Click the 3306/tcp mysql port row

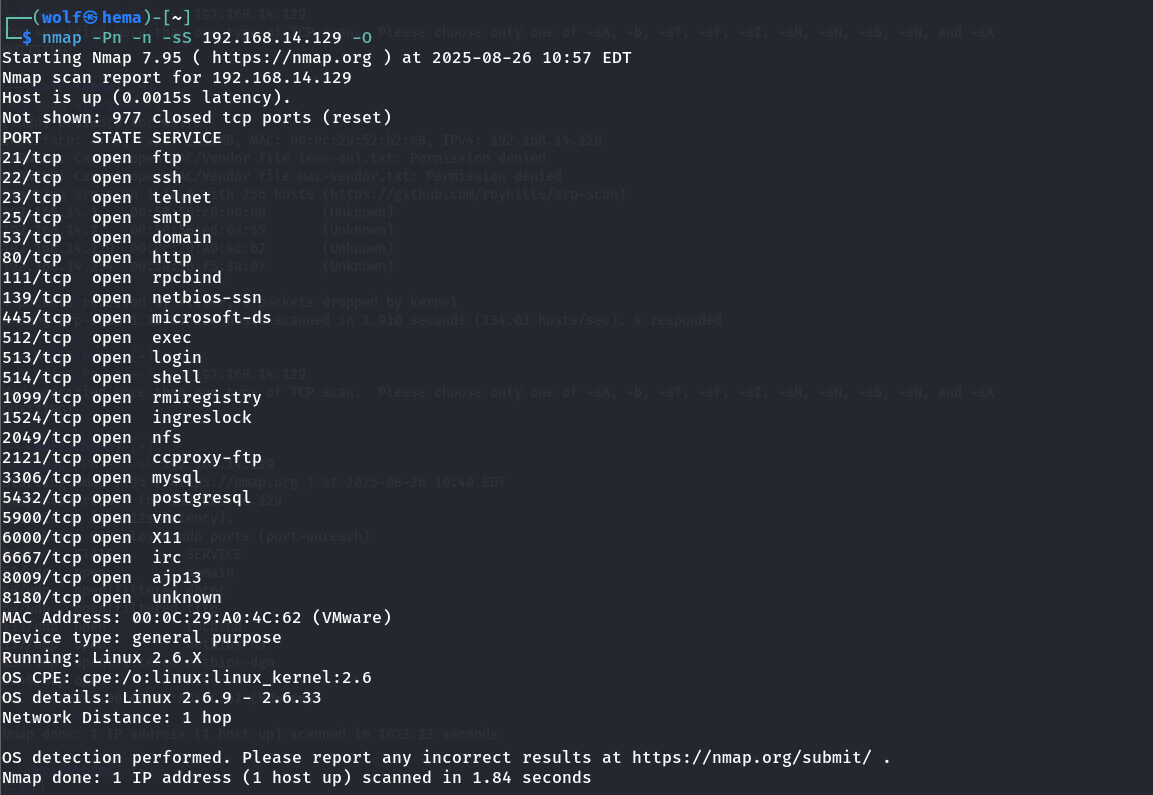point(102,478)
